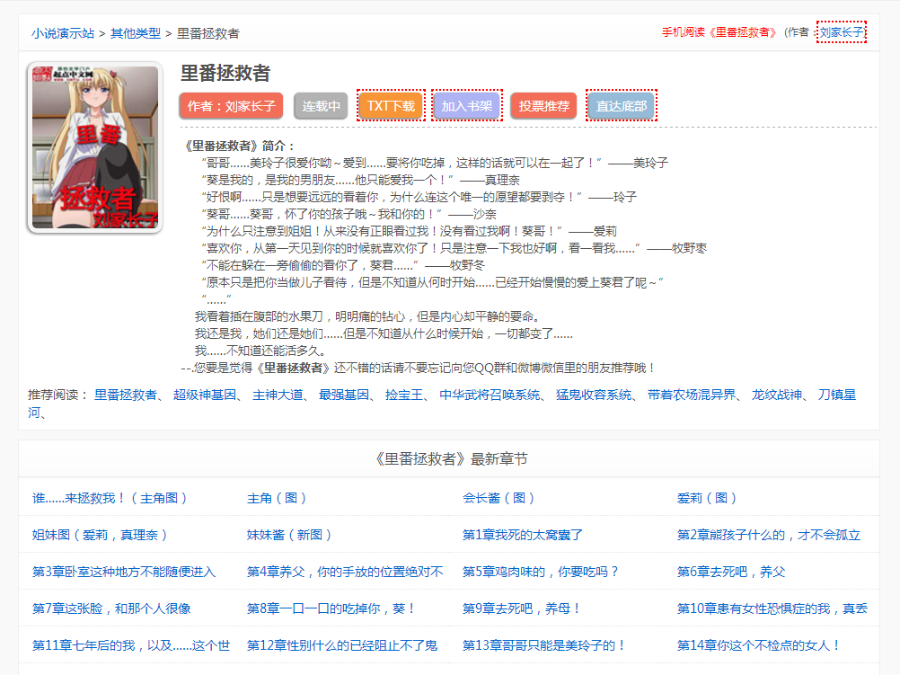
Task: Click the 加入书架 button
Action: [x=467, y=105]
